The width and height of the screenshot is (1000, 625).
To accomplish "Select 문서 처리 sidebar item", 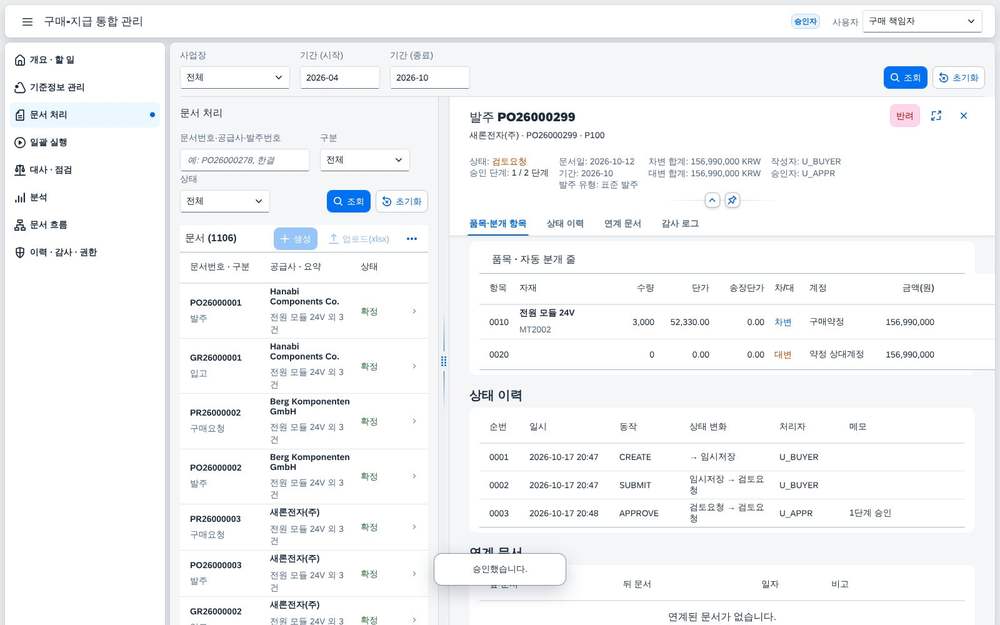I will (x=85, y=115).
